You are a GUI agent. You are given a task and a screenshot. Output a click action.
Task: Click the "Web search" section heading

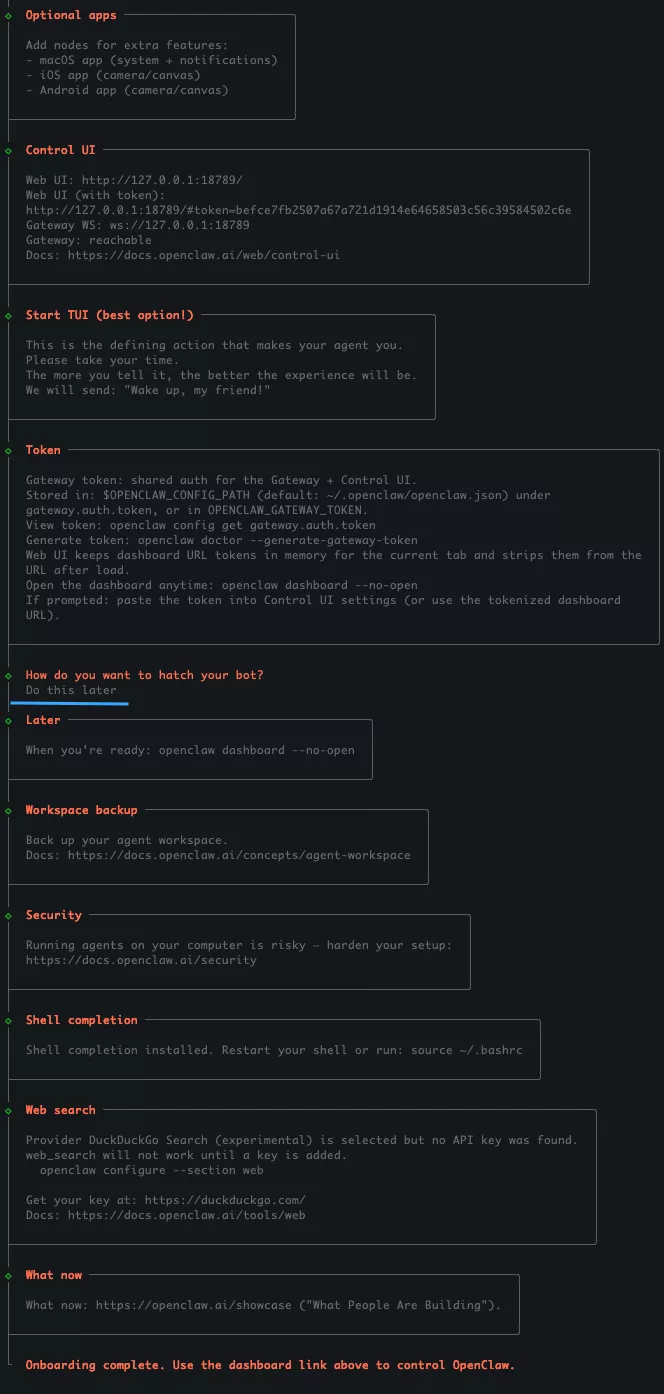(61, 1110)
